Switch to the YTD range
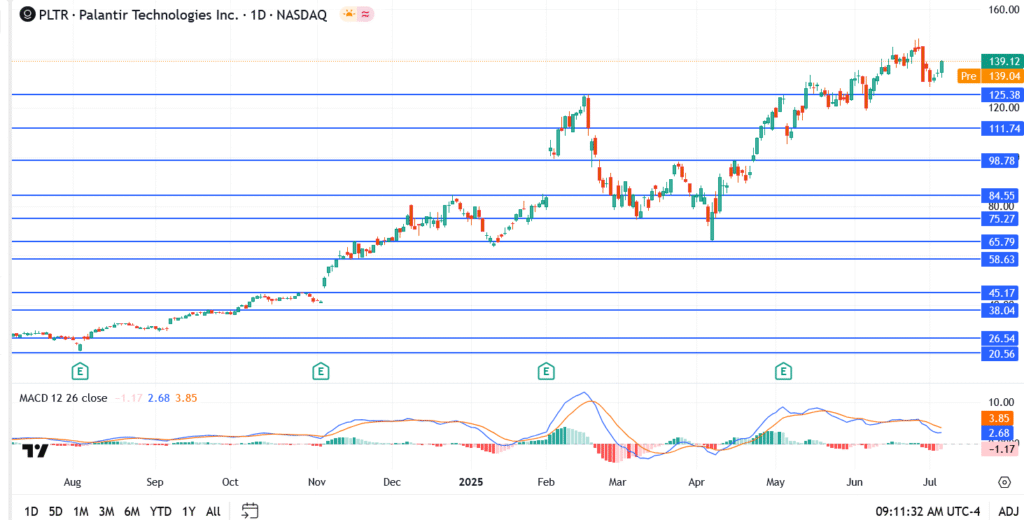 [x=160, y=511]
